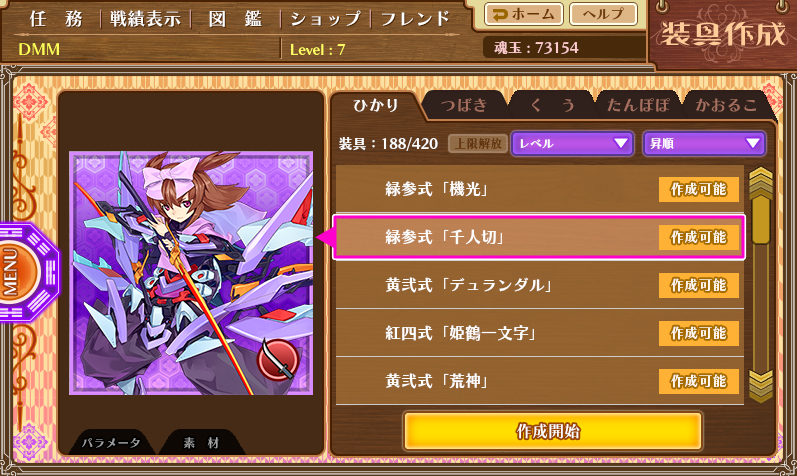This screenshot has height=476, width=797.
Task: Open the 素材 materials tab
Action: click(x=201, y=442)
